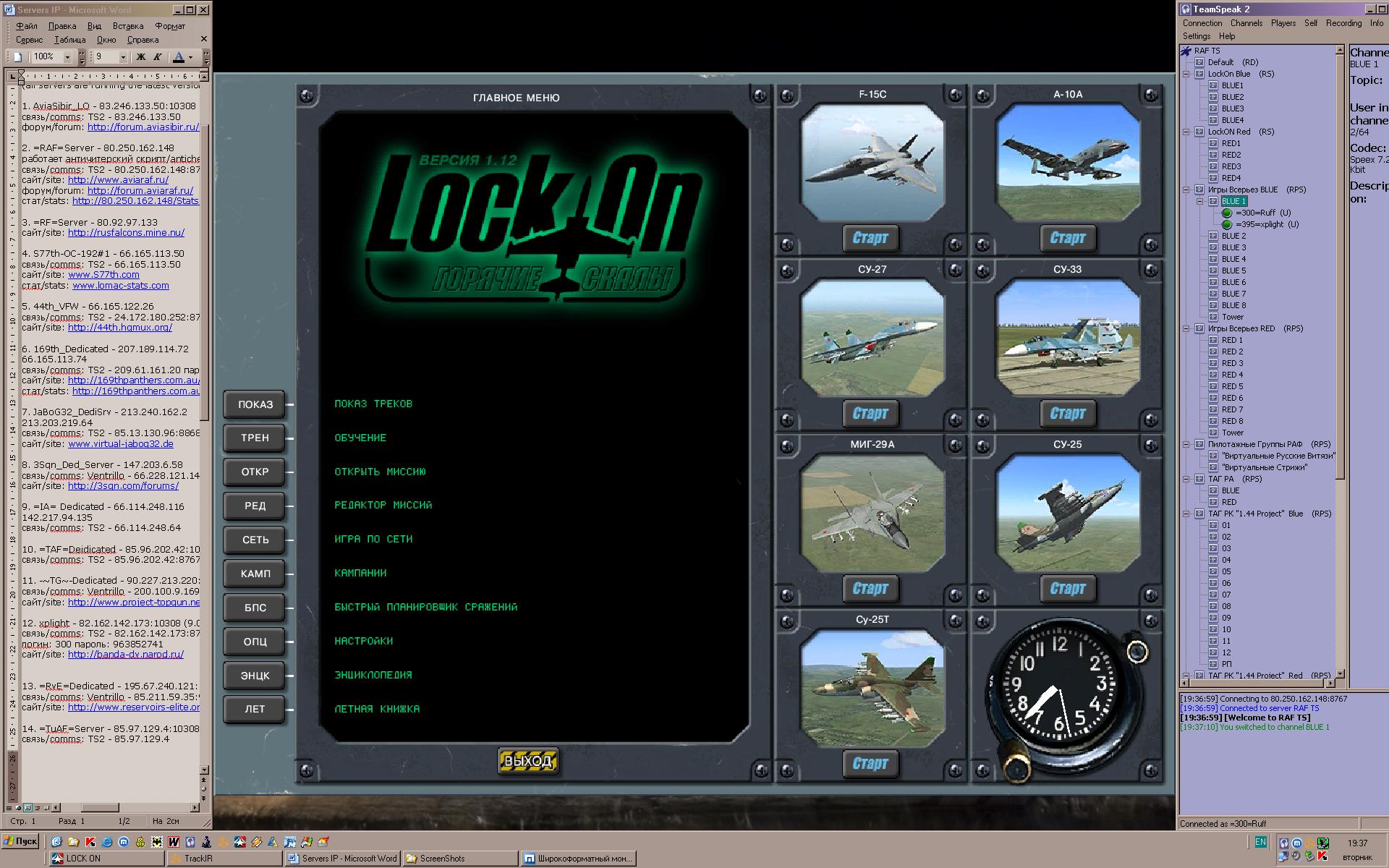Switch to LOCK ON taskbar window

pos(107,859)
